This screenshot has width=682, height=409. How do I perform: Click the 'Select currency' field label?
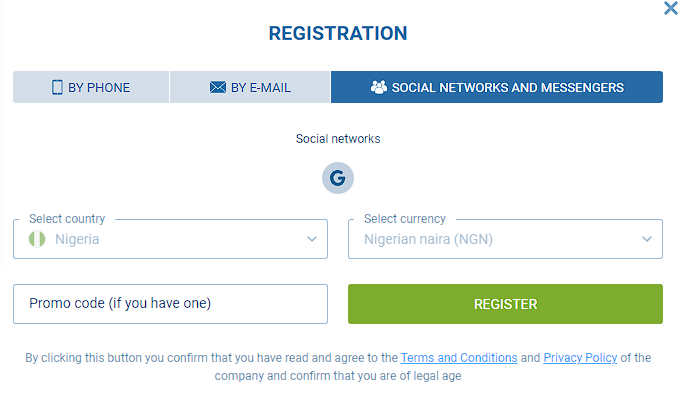pos(405,219)
